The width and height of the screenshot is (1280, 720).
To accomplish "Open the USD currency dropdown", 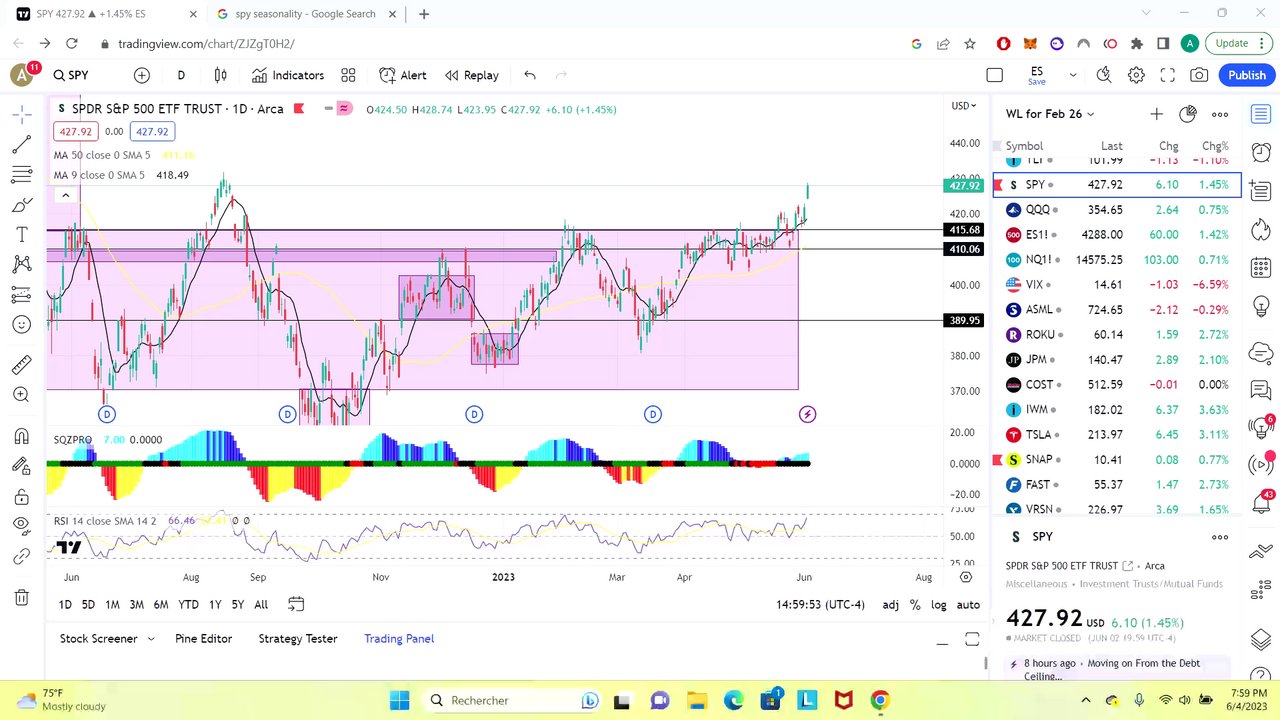I will tap(964, 106).
